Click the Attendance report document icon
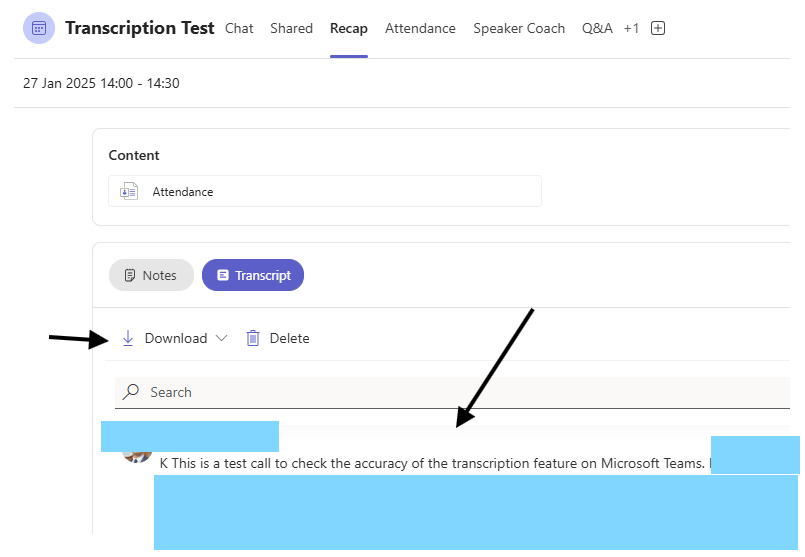The height and width of the screenshot is (557, 805). [129, 191]
